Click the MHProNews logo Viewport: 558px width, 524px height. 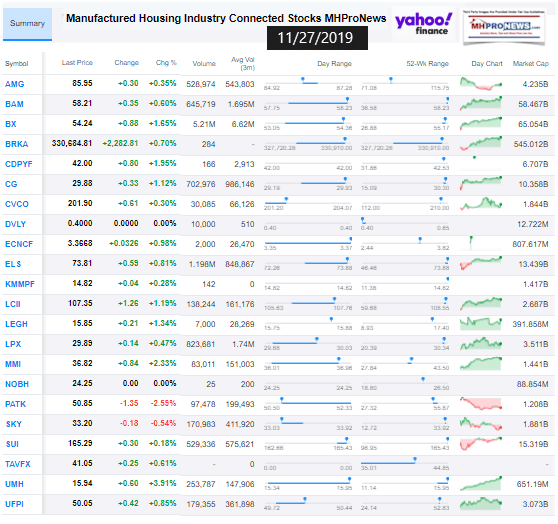504,27
